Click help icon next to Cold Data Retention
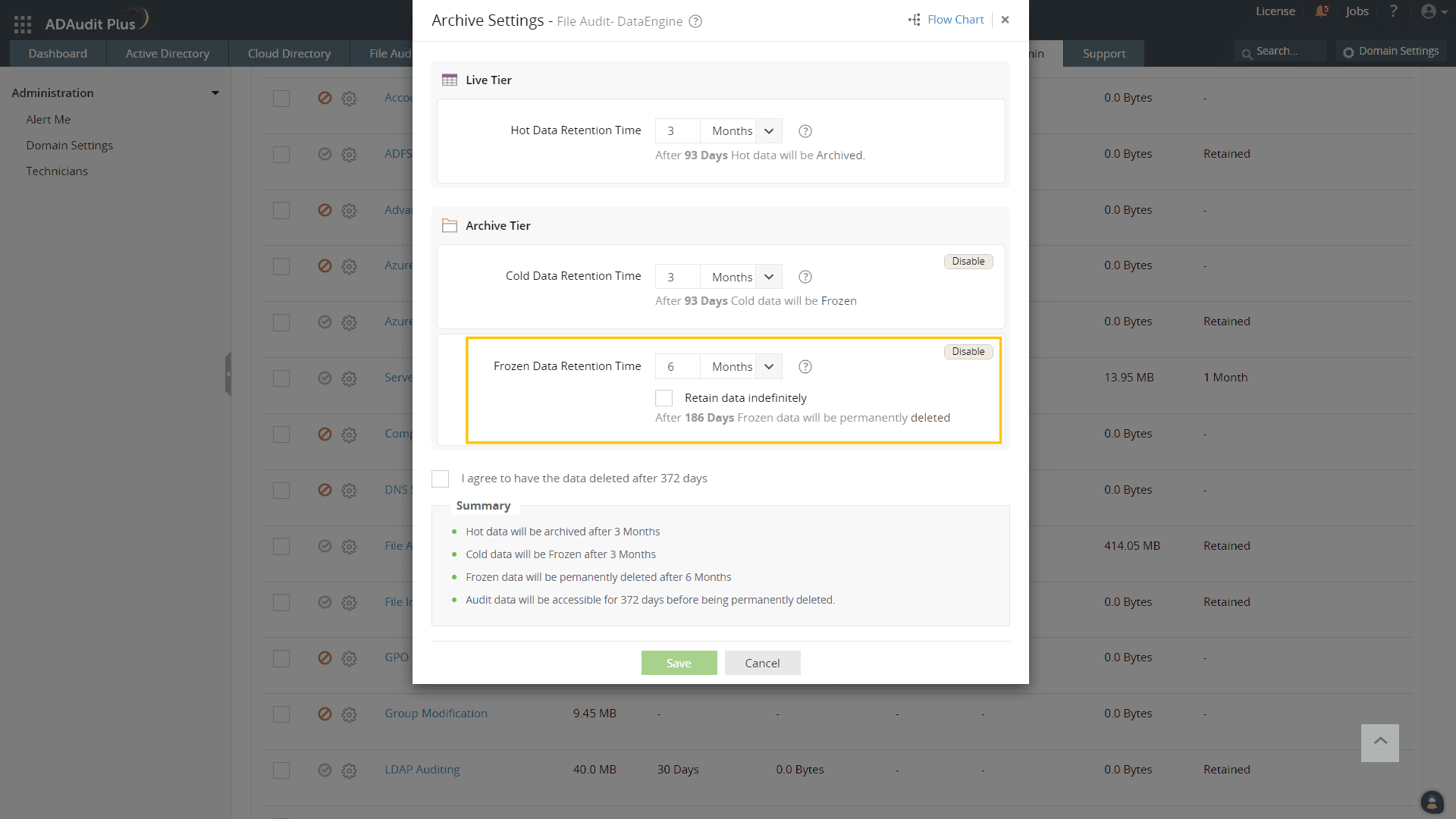Screen dimensions: 1456x819 (x=805, y=277)
